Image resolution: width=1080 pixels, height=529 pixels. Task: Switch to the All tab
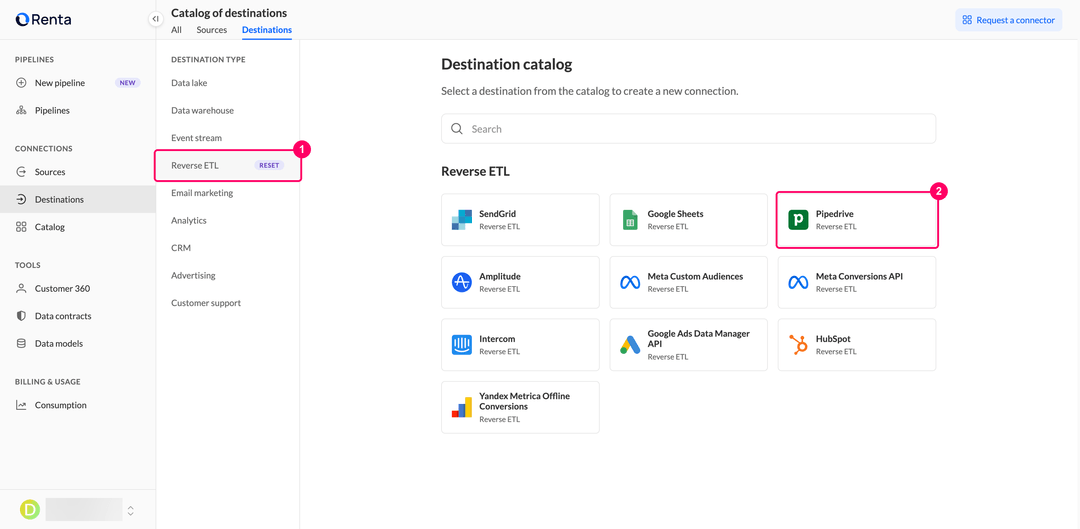tap(176, 30)
